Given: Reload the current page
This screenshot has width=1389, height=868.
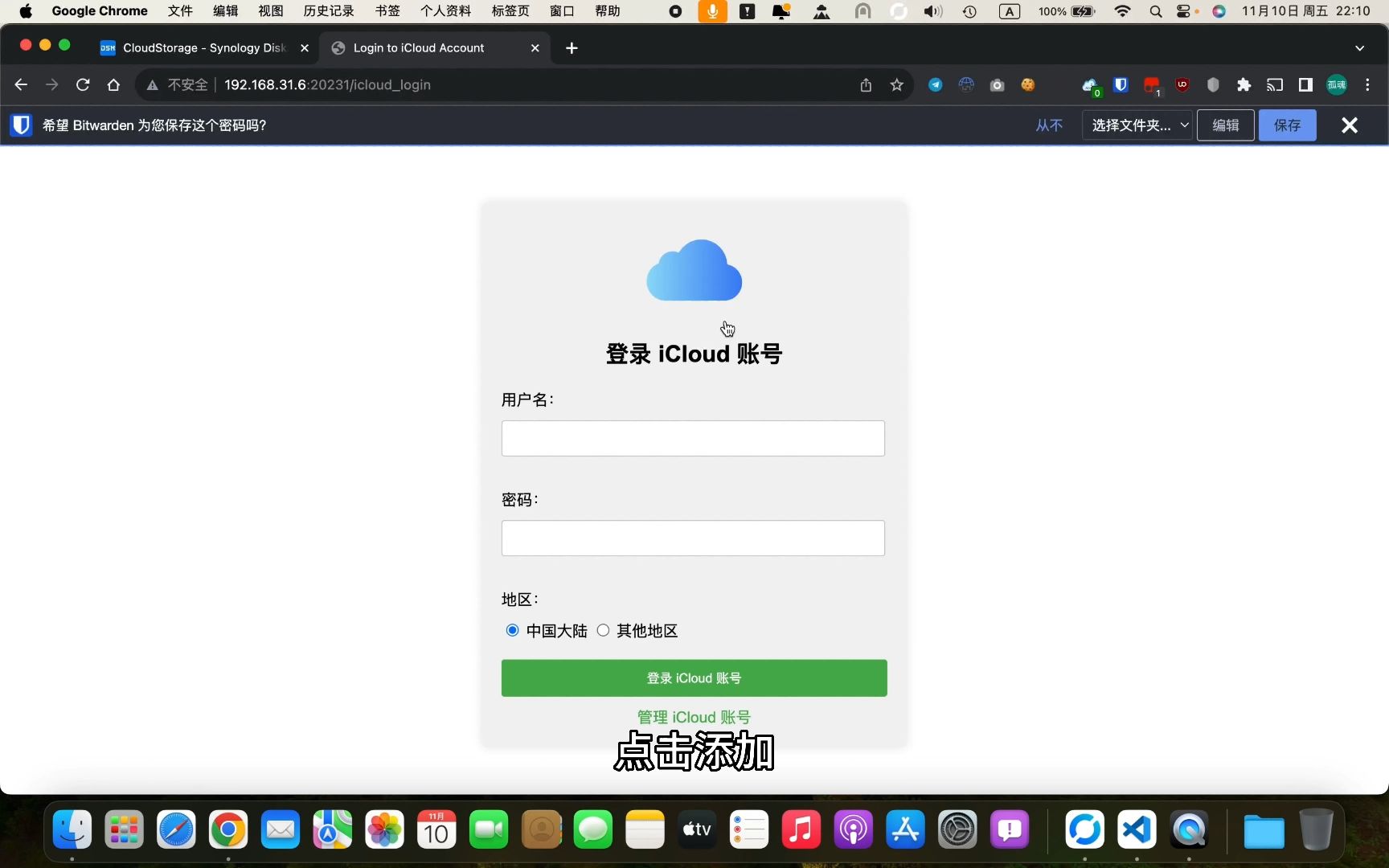Looking at the screenshot, I should click(x=82, y=84).
